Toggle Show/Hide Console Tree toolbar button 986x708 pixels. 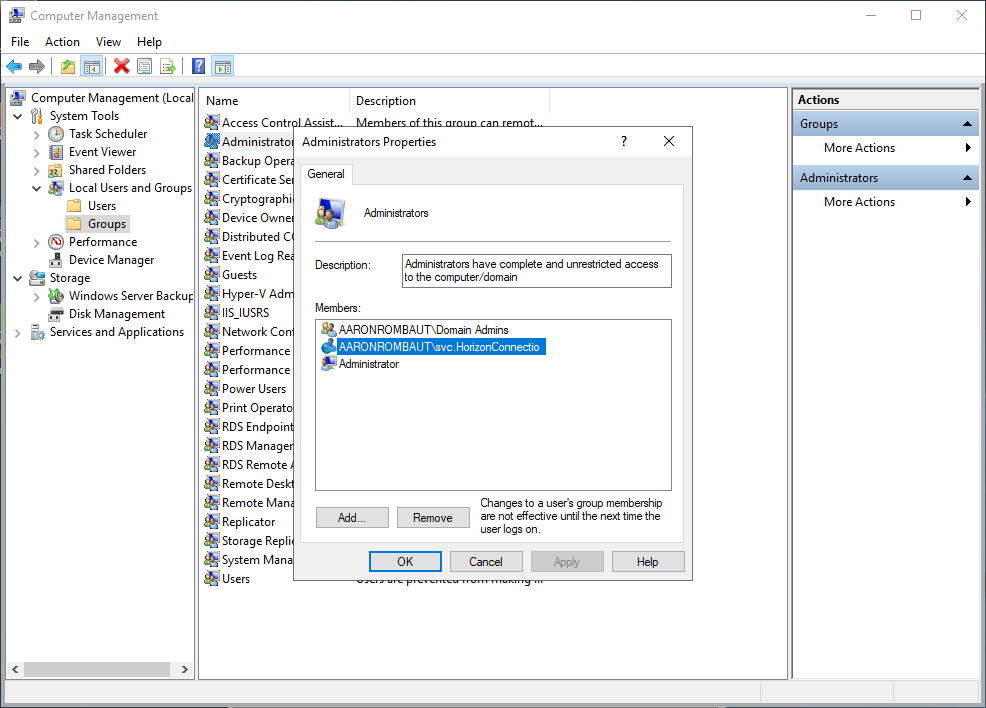[x=91, y=67]
